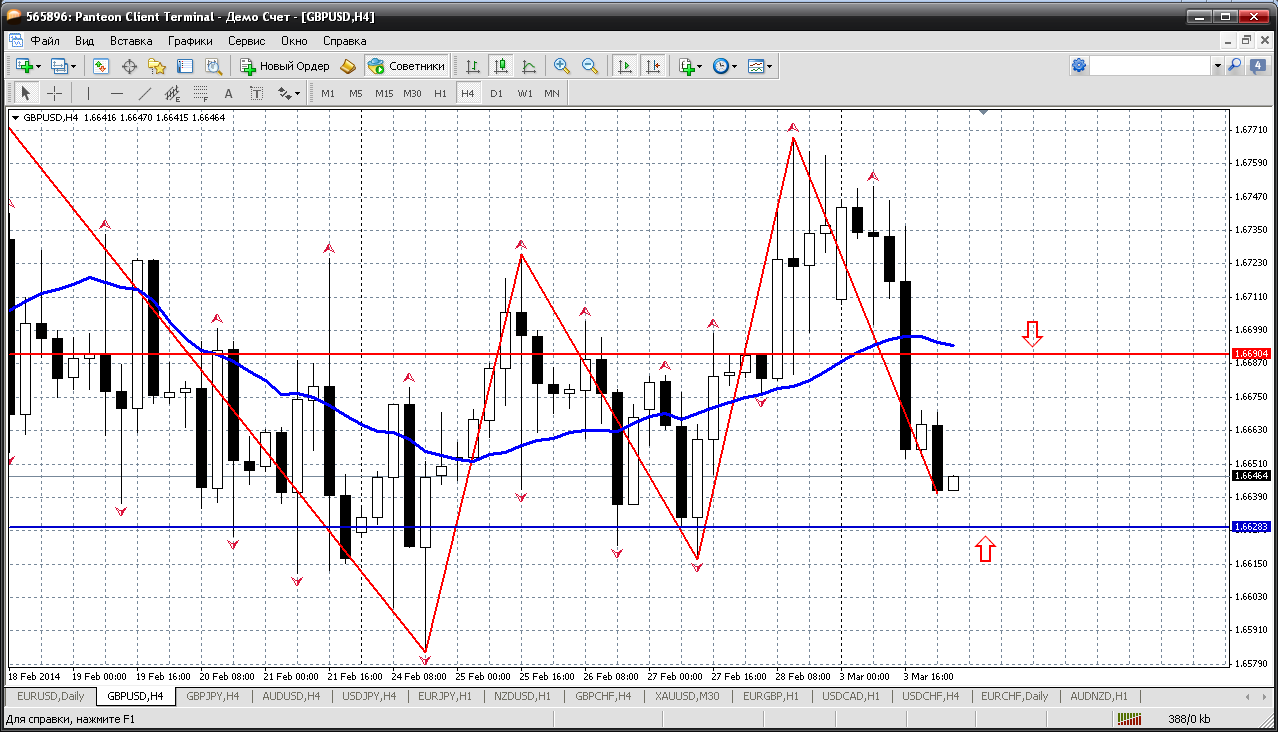Show the Navigator panel star-folder icon
The width and height of the screenshot is (1278, 732).
[157, 66]
